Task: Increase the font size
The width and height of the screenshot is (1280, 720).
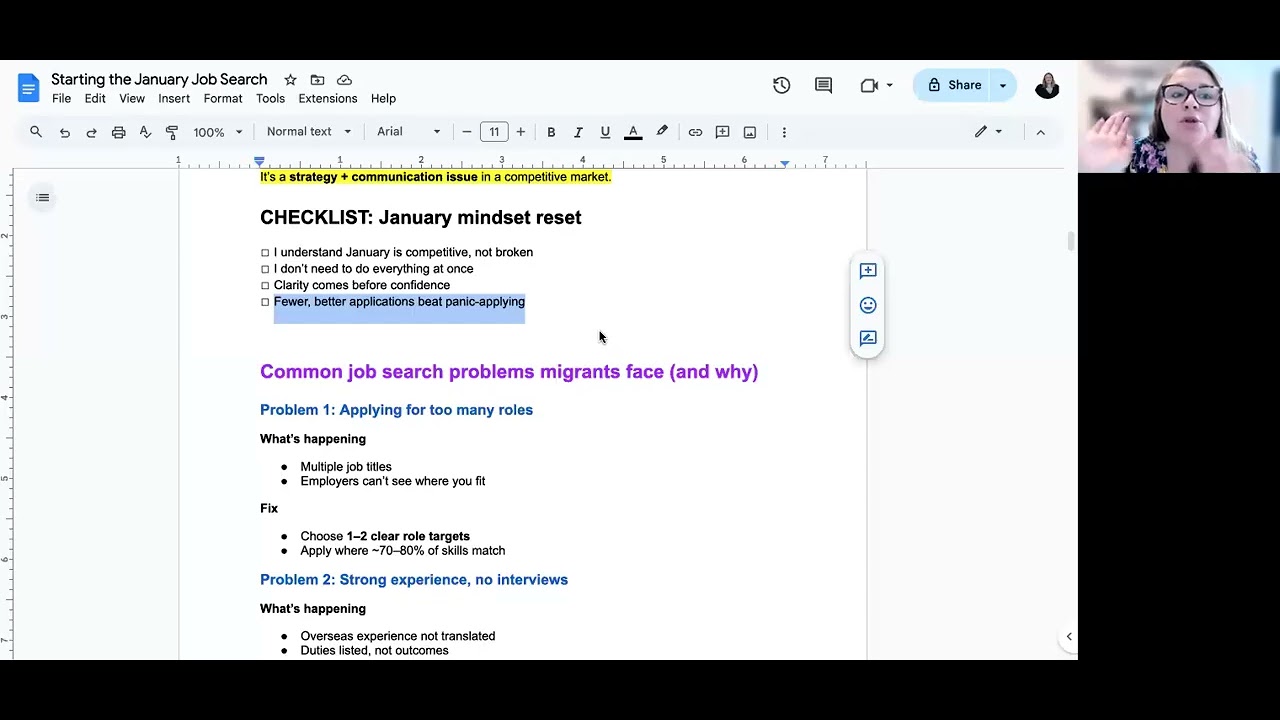Action: click(x=520, y=132)
